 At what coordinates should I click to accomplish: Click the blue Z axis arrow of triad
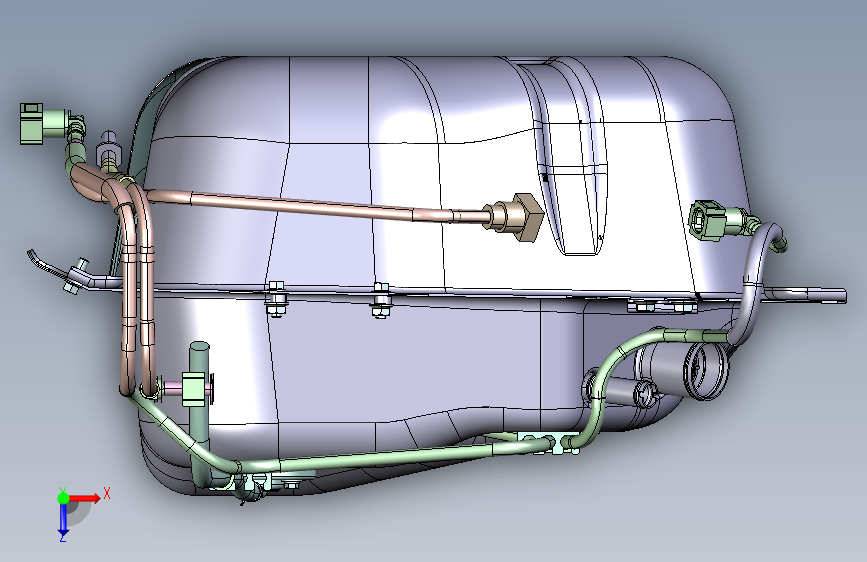click(63, 520)
